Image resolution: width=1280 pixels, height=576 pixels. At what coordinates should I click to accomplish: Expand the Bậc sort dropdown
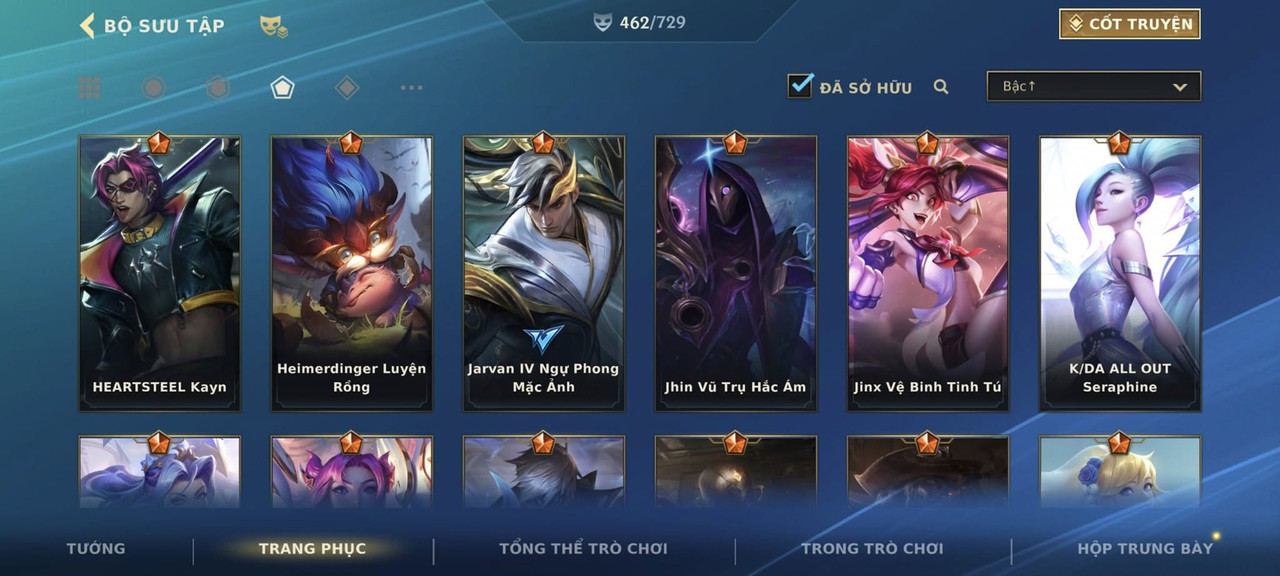pyautogui.click(x=1094, y=87)
